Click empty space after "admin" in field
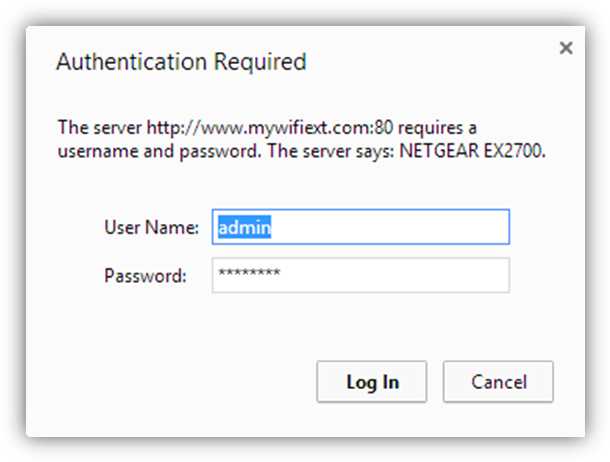Image resolution: width=610 pixels, height=462 pixels. pos(400,227)
